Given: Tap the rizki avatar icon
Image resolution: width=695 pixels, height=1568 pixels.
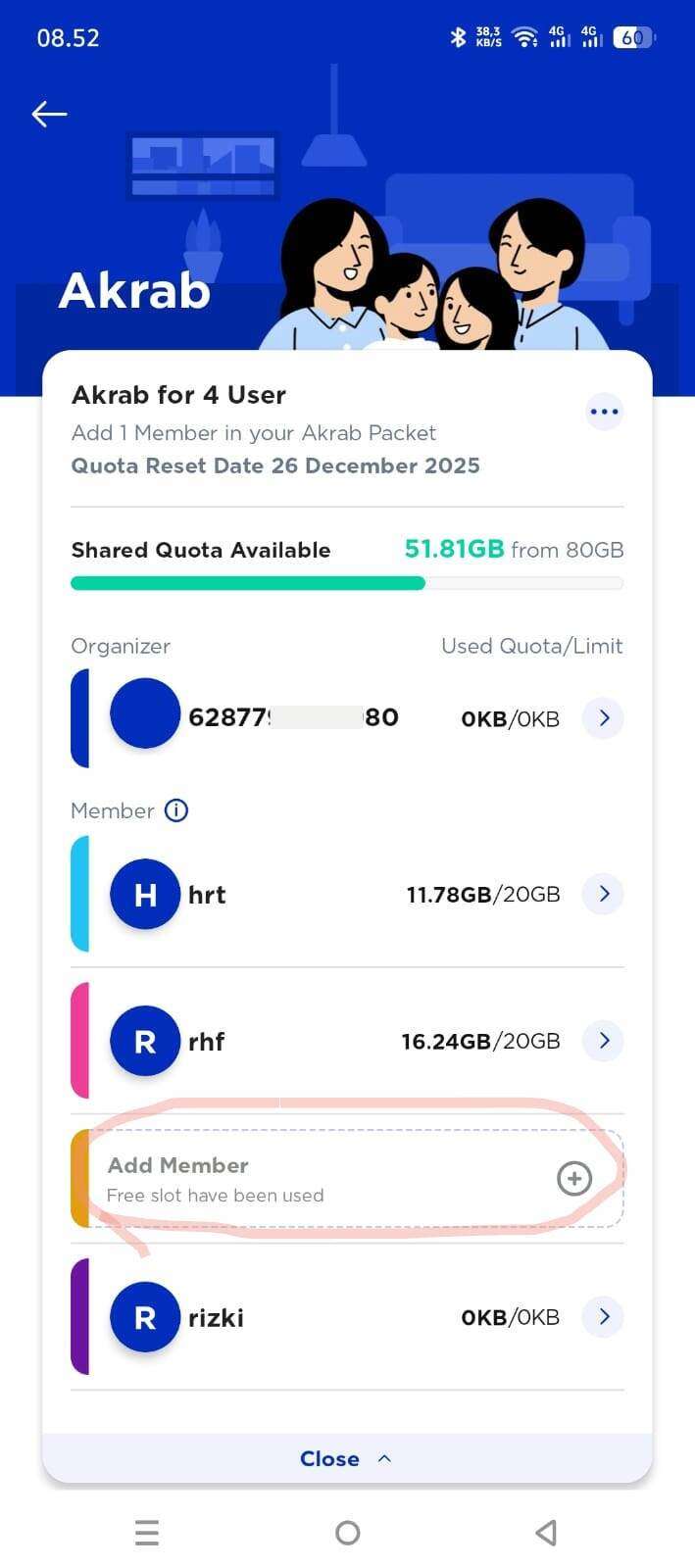Looking at the screenshot, I should (x=145, y=1317).
